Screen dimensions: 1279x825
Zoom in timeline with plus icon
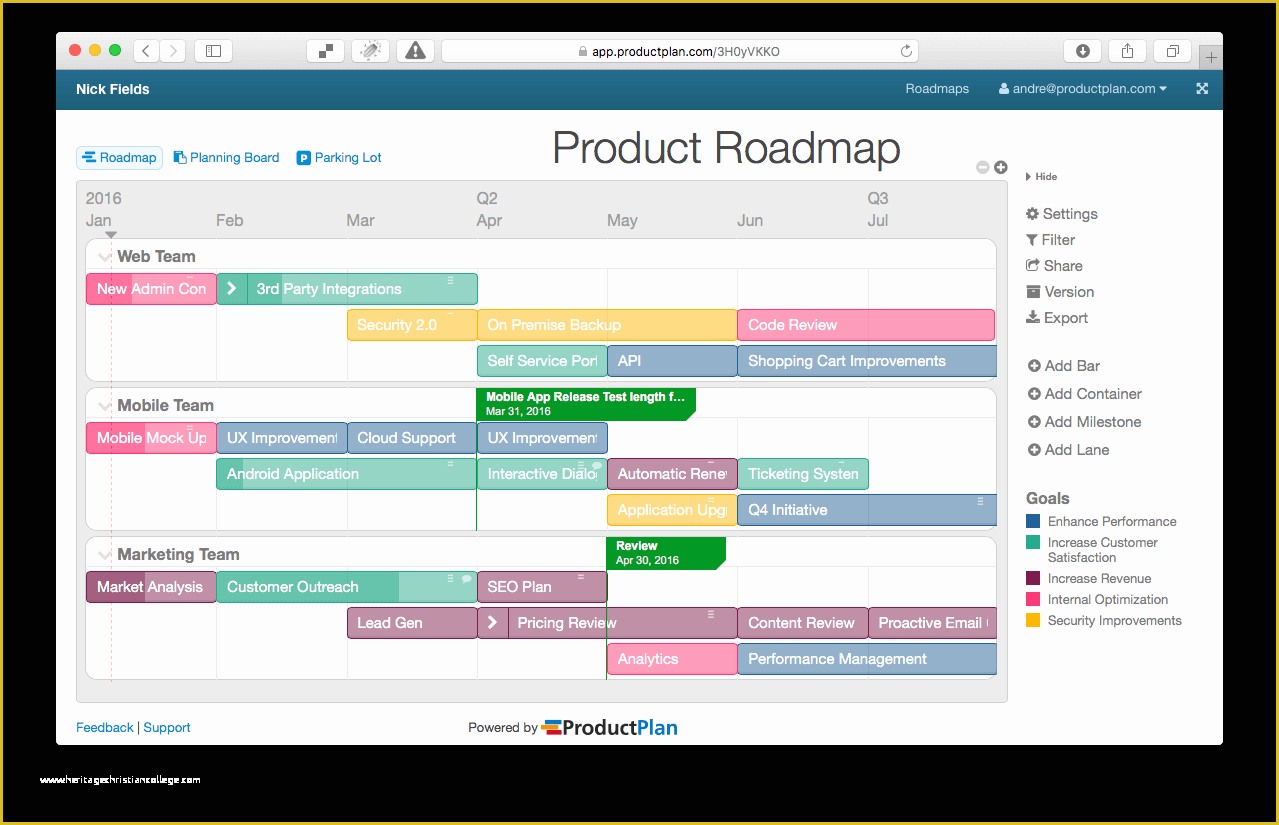(1000, 167)
